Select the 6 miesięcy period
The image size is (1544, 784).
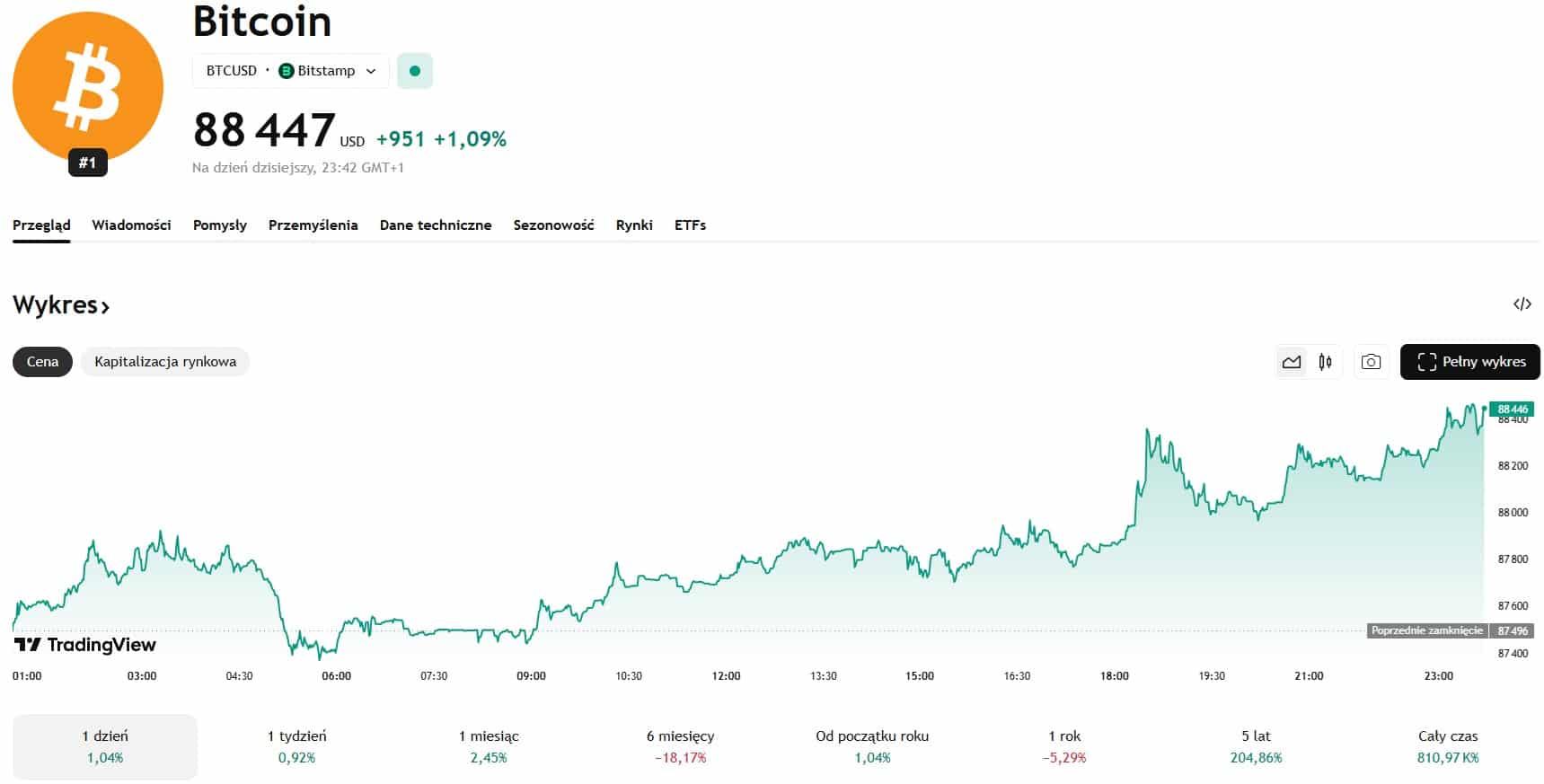(680, 746)
